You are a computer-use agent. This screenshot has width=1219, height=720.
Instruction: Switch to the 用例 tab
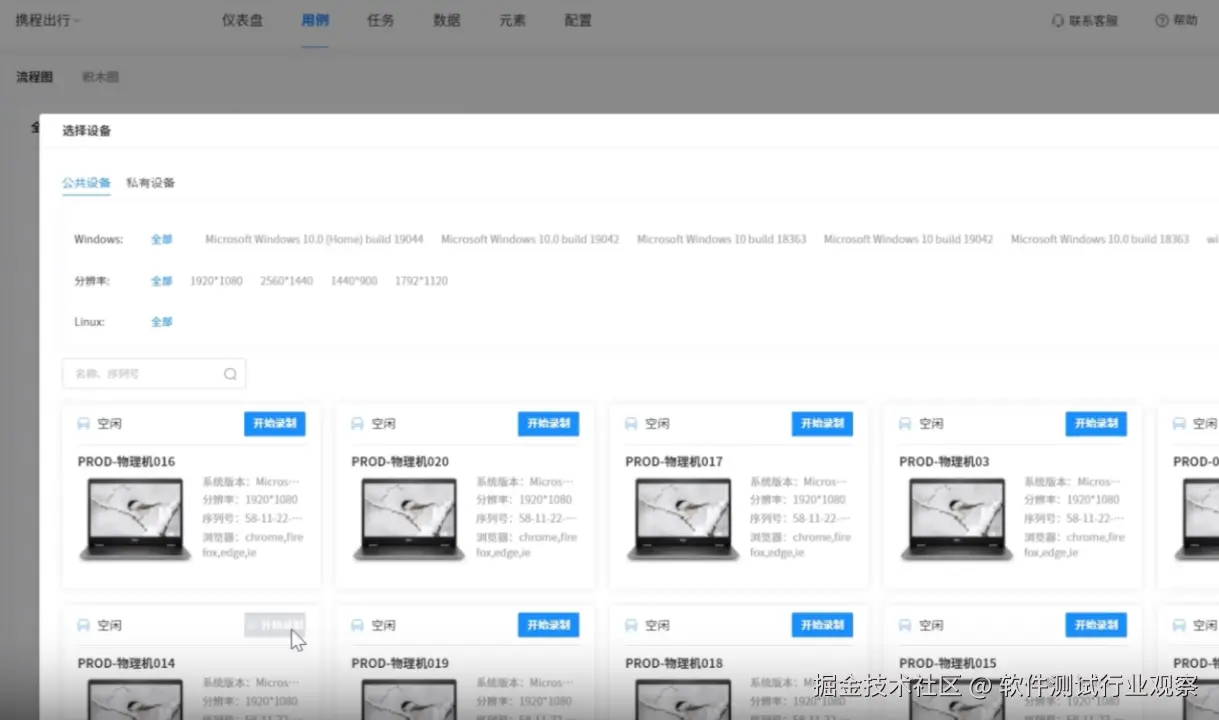[315, 20]
